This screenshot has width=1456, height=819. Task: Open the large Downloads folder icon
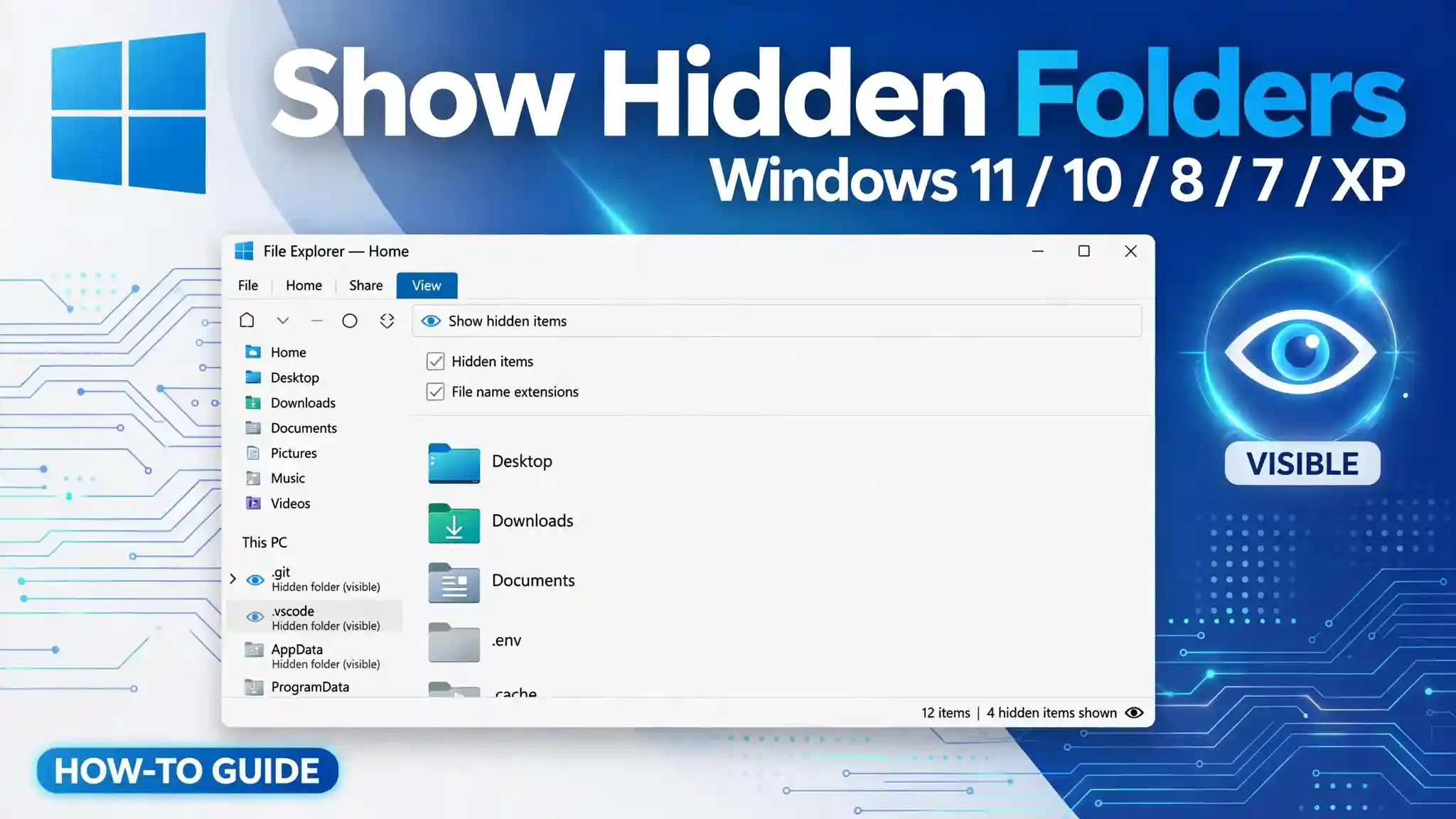tap(454, 523)
